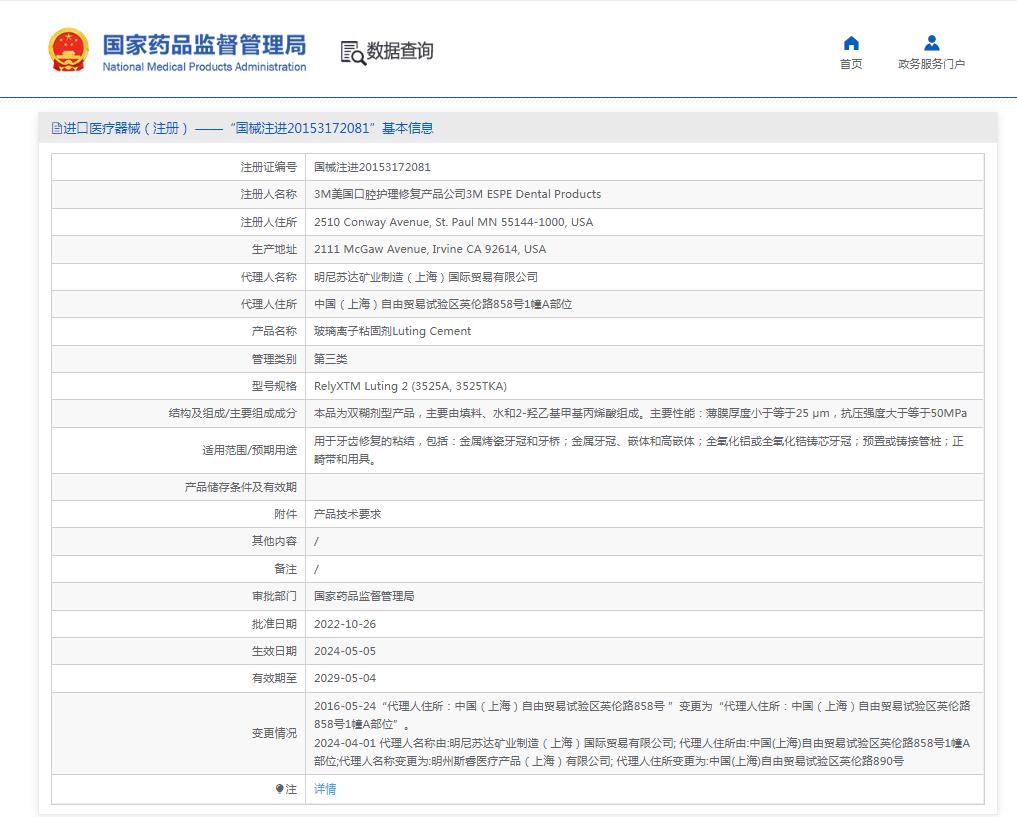The width and height of the screenshot is (1017, 817).
Task: Select the 管理类别 label cell
Action: click(x=178, y=359)
